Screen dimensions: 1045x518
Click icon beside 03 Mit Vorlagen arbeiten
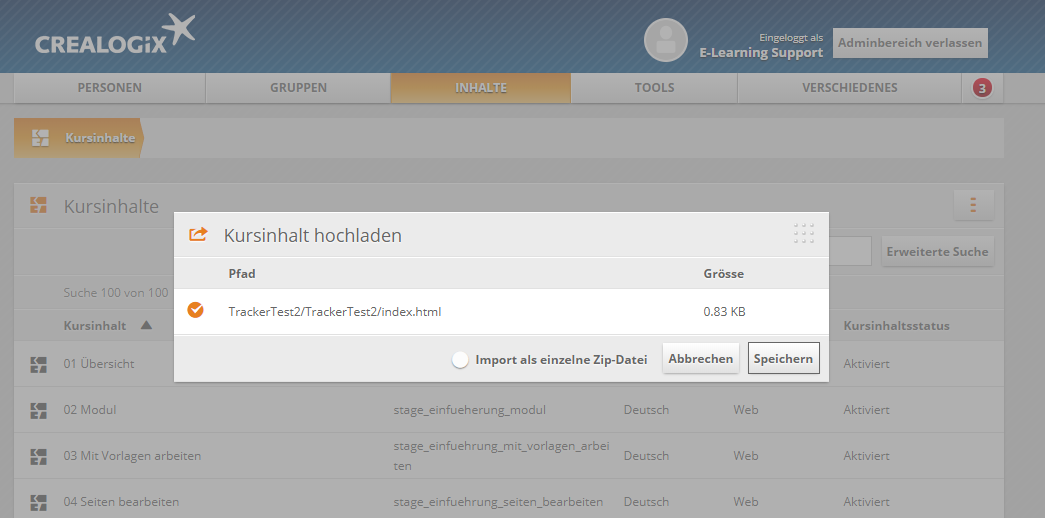[39, 456]
